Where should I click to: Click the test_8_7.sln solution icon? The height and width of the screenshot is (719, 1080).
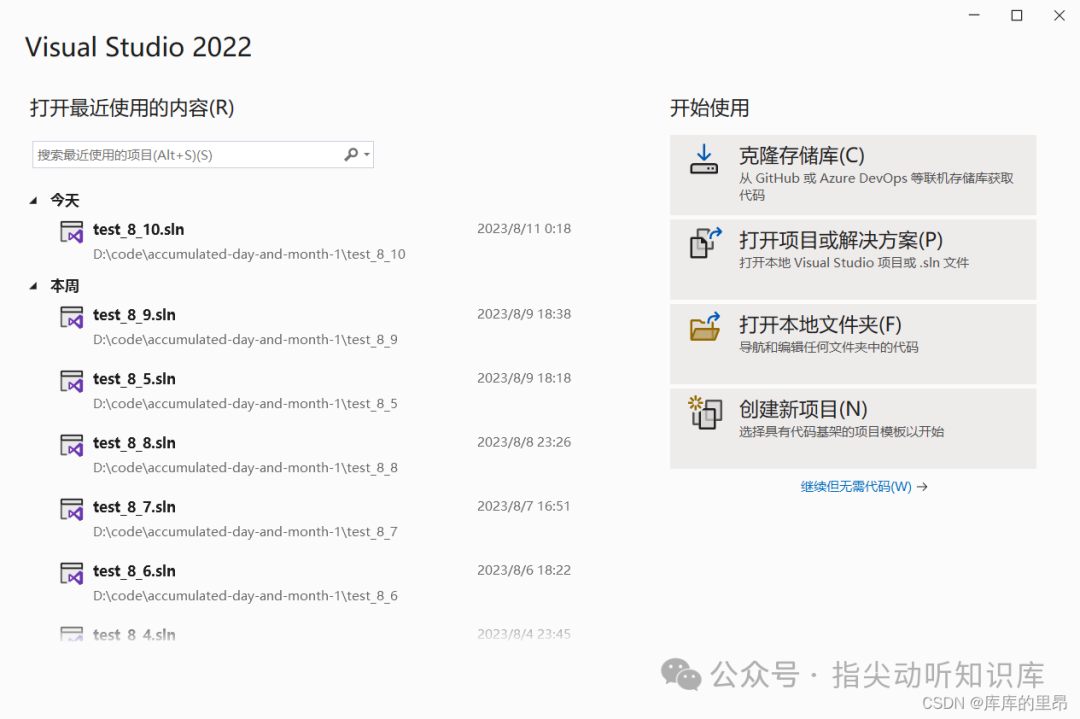tap(72, 509)
